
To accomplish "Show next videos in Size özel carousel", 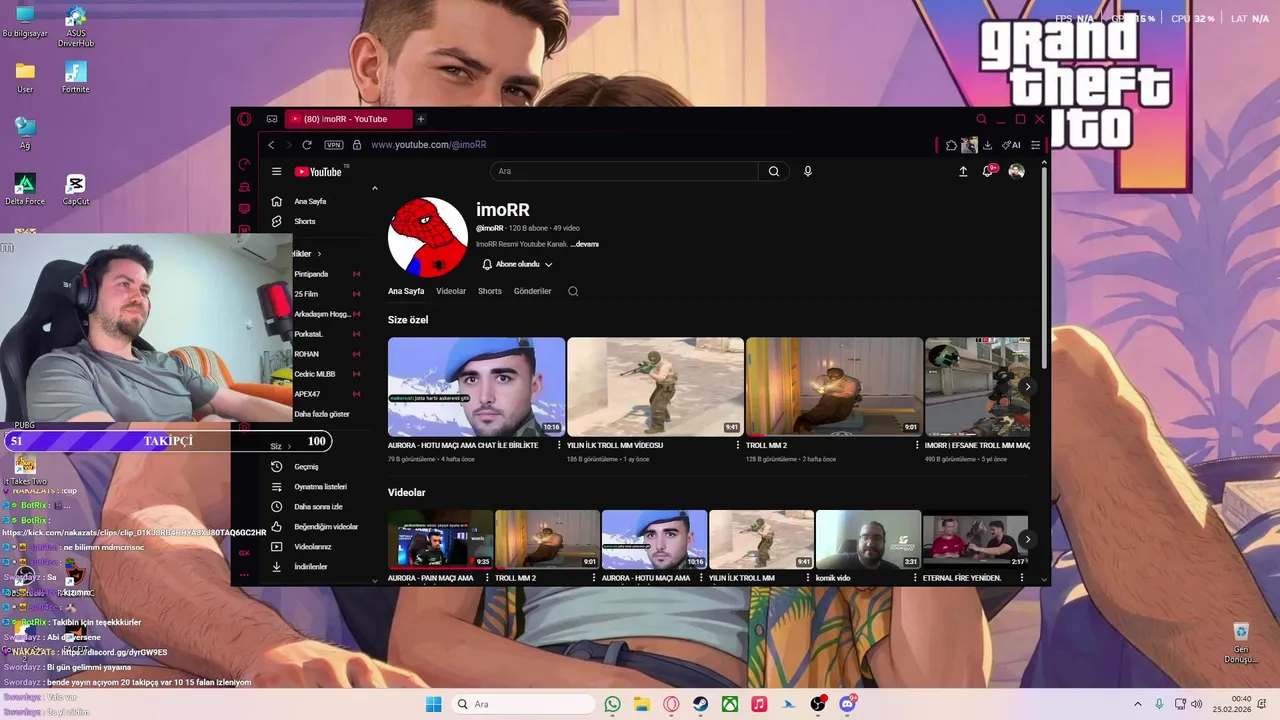I will 1027,387.
